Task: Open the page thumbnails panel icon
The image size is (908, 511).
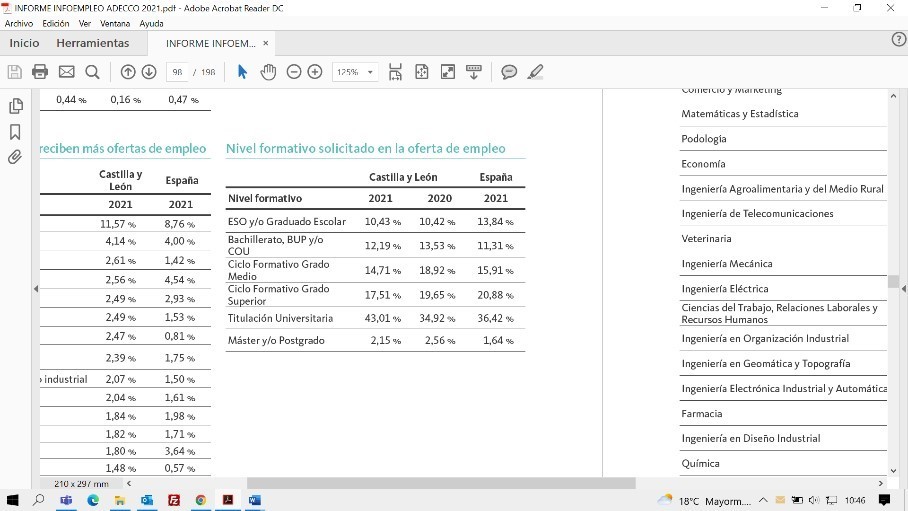Action: 16,105
